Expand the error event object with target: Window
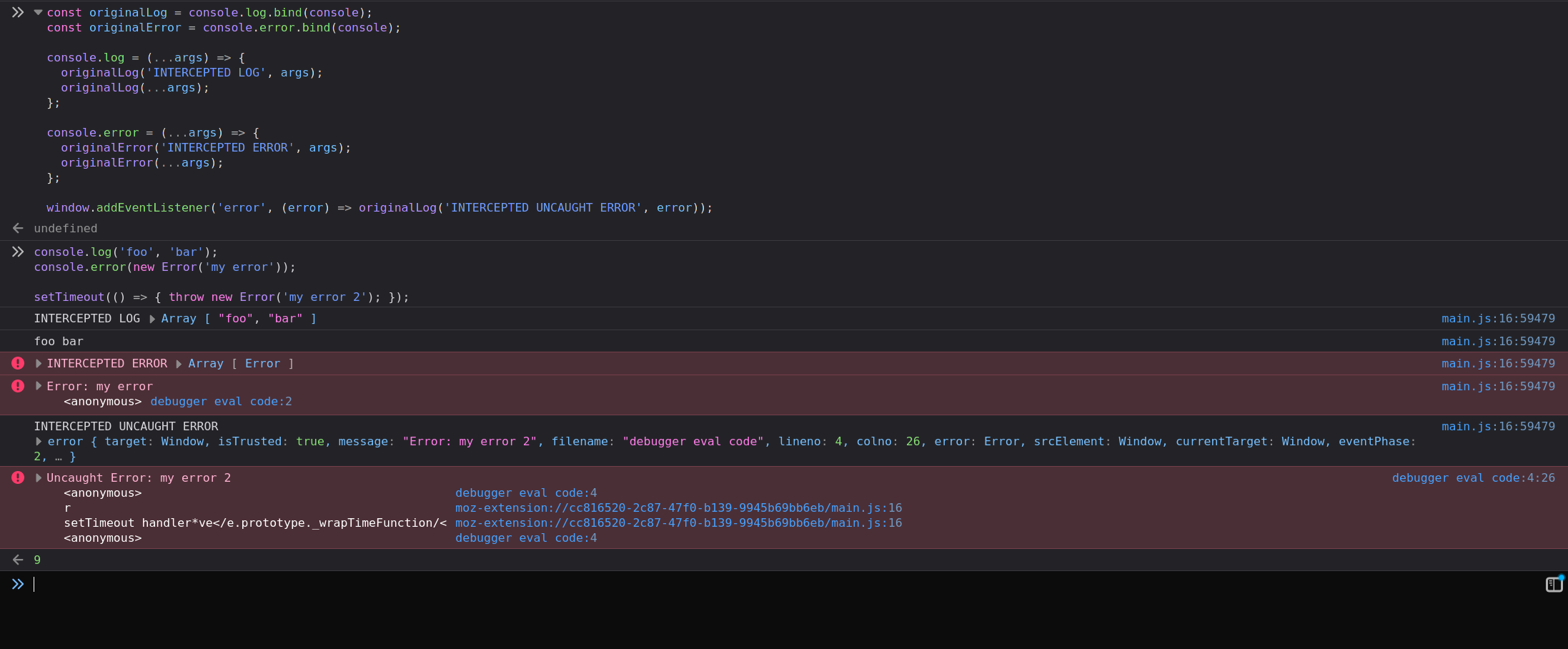 (x=38, y=442)
